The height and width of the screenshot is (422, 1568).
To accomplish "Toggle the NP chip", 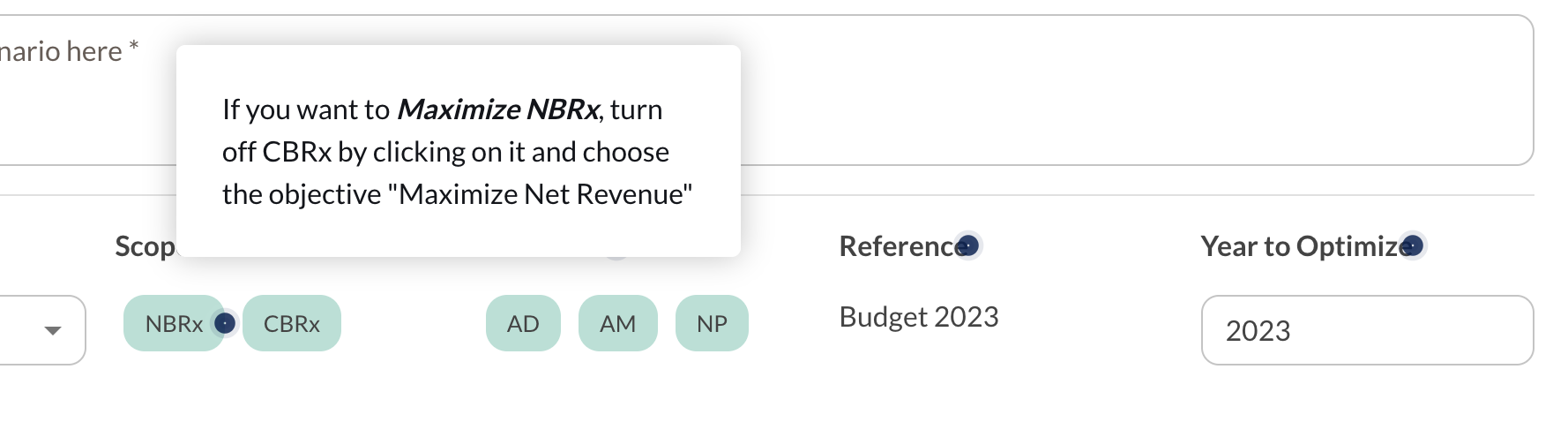I will click(712, 323).
